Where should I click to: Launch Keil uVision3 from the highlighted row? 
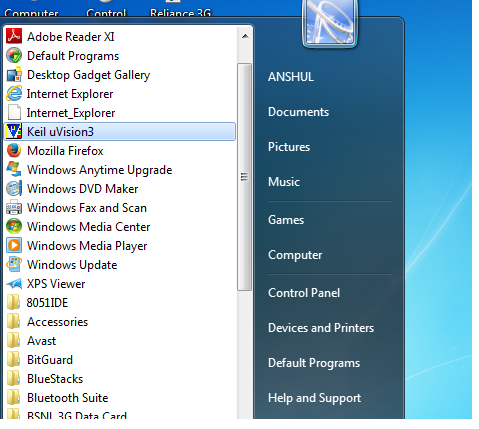click(120, 131)
